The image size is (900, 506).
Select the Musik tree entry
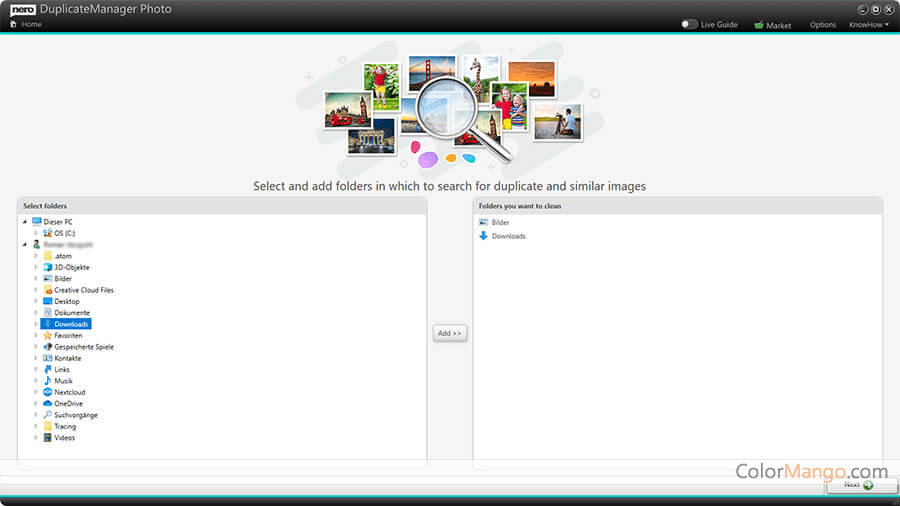63,381
